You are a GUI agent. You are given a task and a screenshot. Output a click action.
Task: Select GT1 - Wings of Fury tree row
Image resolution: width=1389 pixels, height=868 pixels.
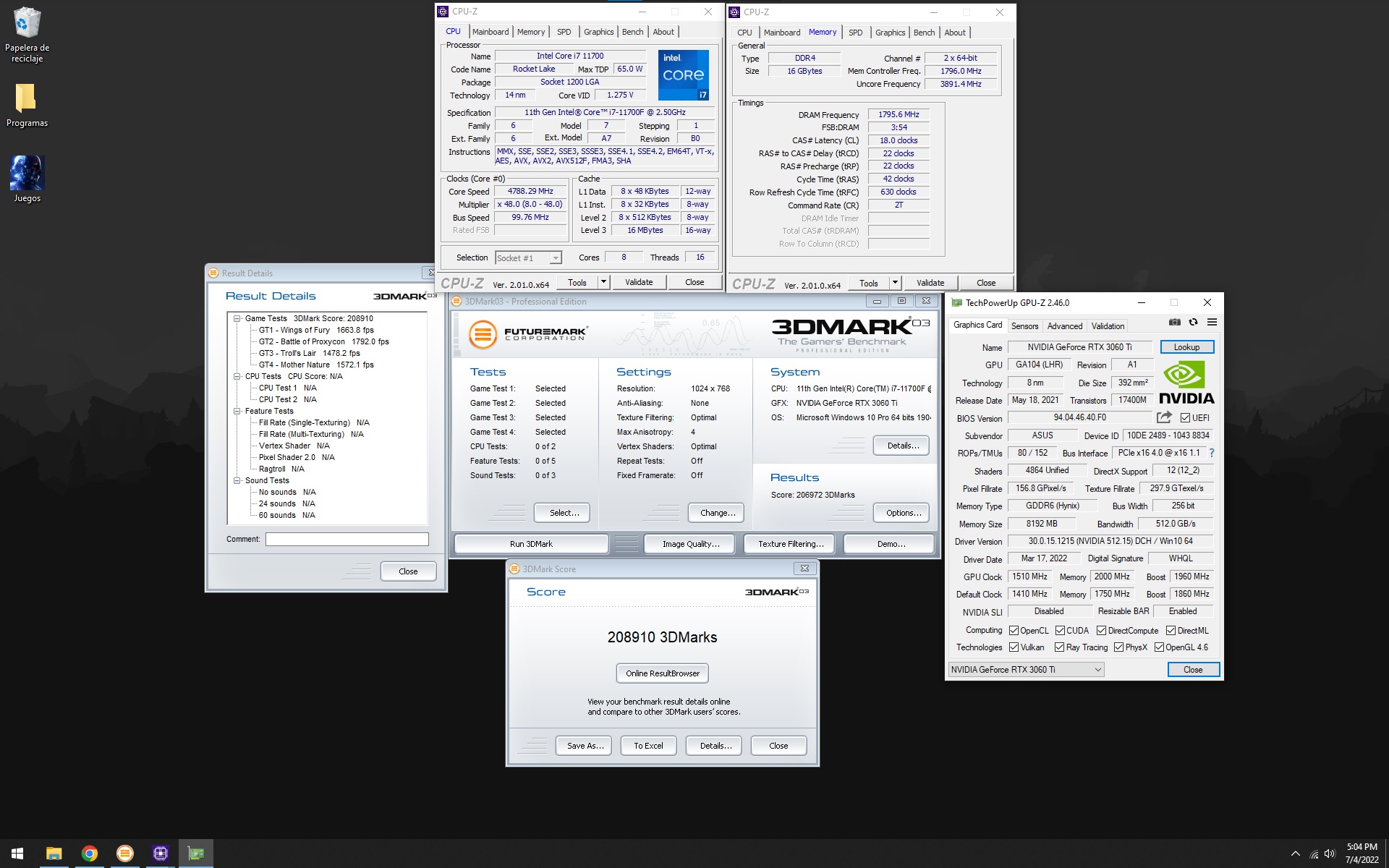(316, 330)
